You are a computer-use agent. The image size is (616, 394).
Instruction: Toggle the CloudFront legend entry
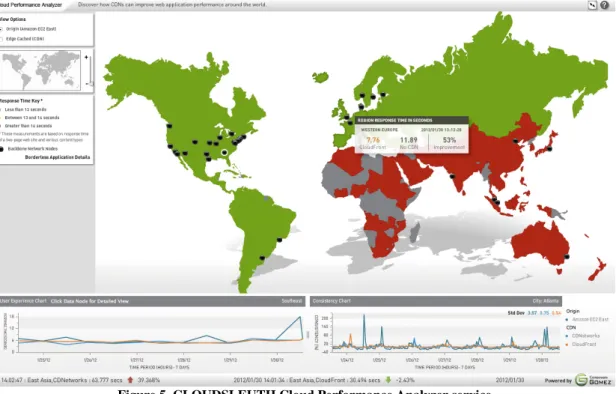coord(581,344)
